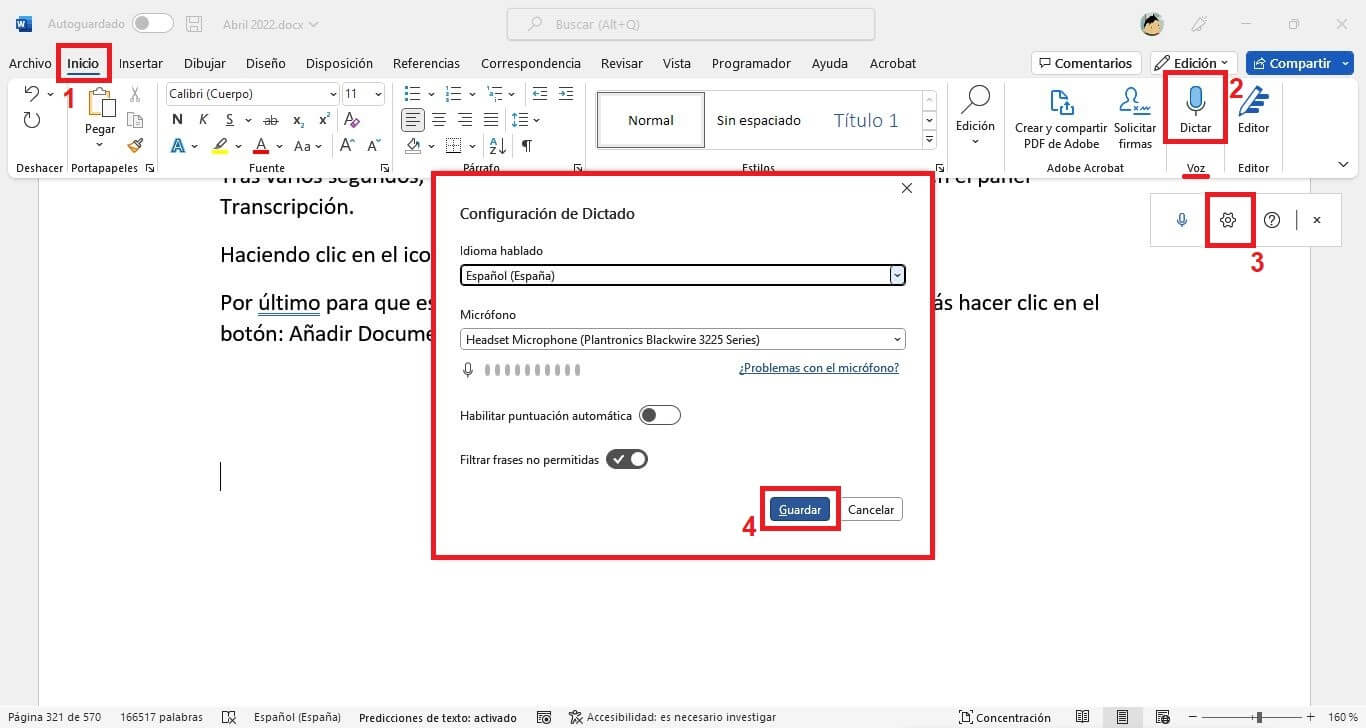Collapse the ribbon chevron
This screenshot has height=728, width=1366.
pyautogui.click(x=1343, y=165)
